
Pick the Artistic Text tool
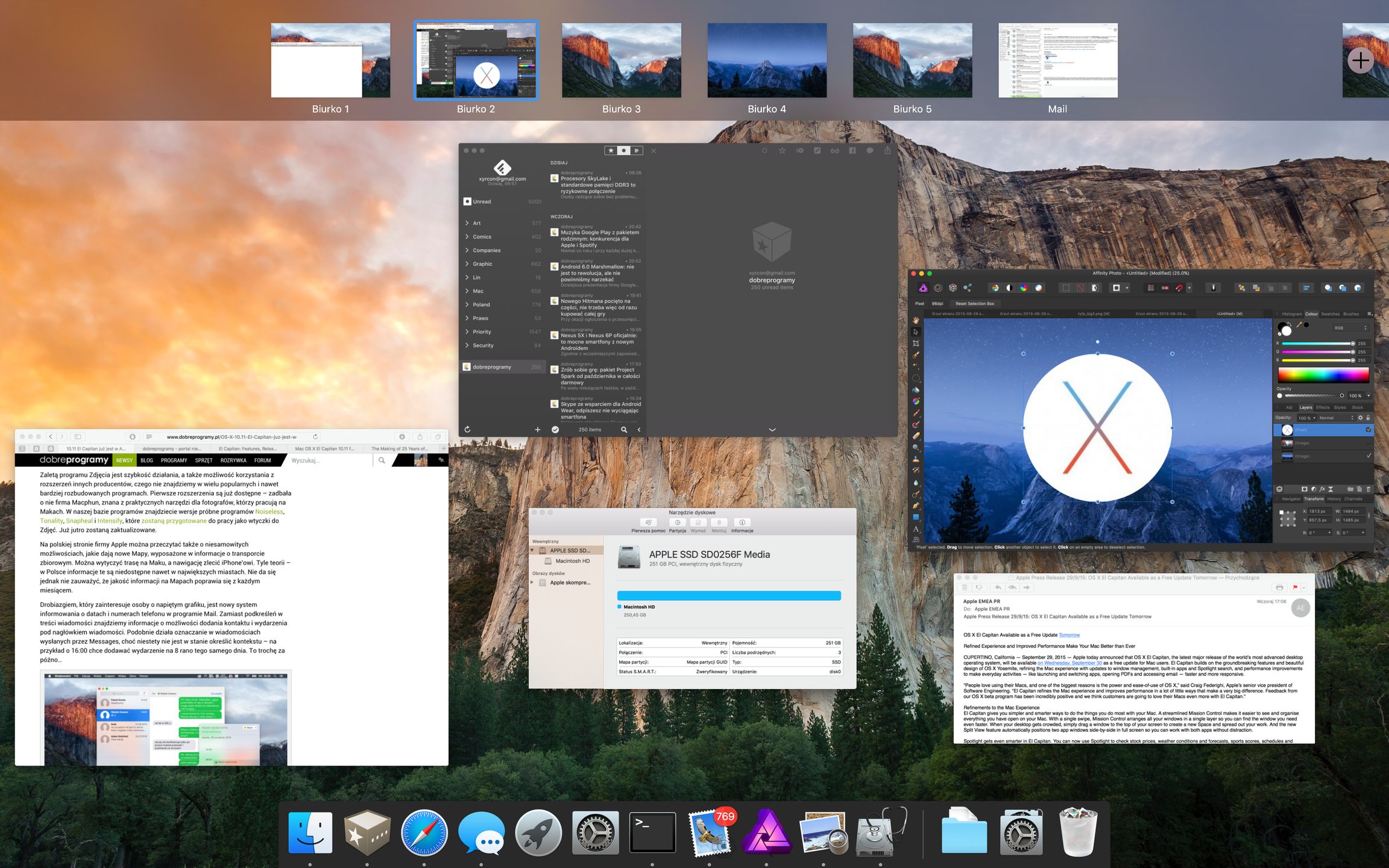pos(916,529)
